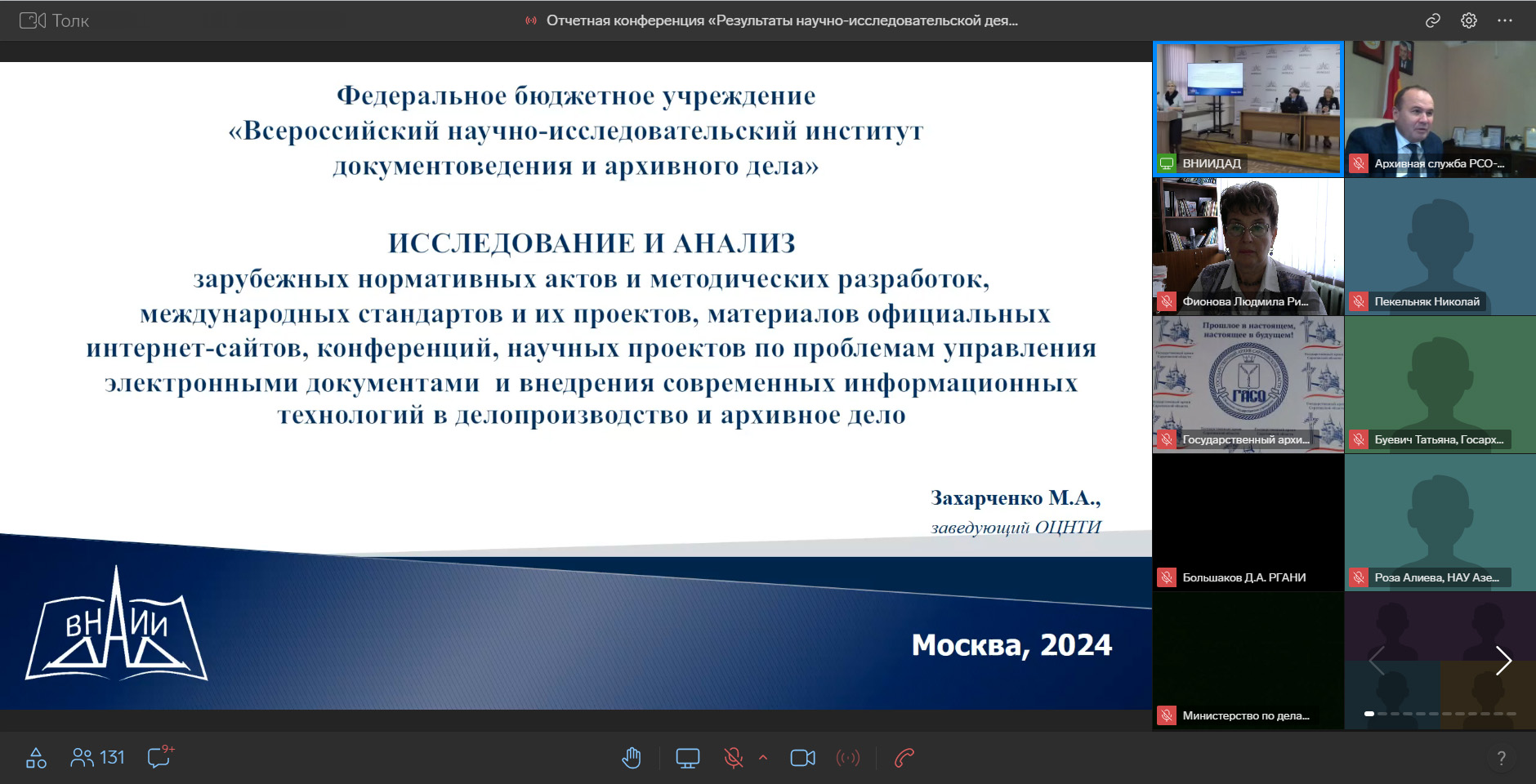Leave the call with the red phone icon
1536x784 pixels.
click(904, 758)
